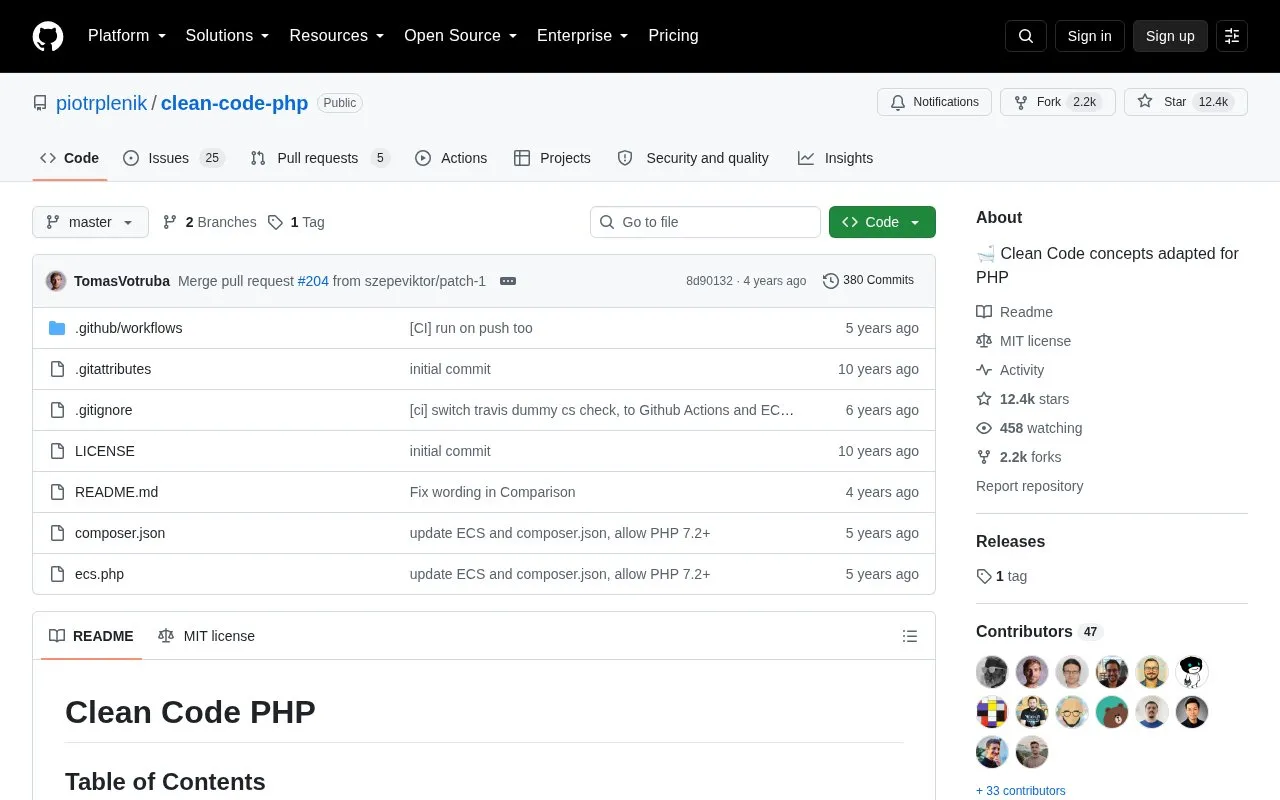Expand the Enterprise menu
Image resolution: width=1280 pixels, height=800 pixels.
click(583, 36)
